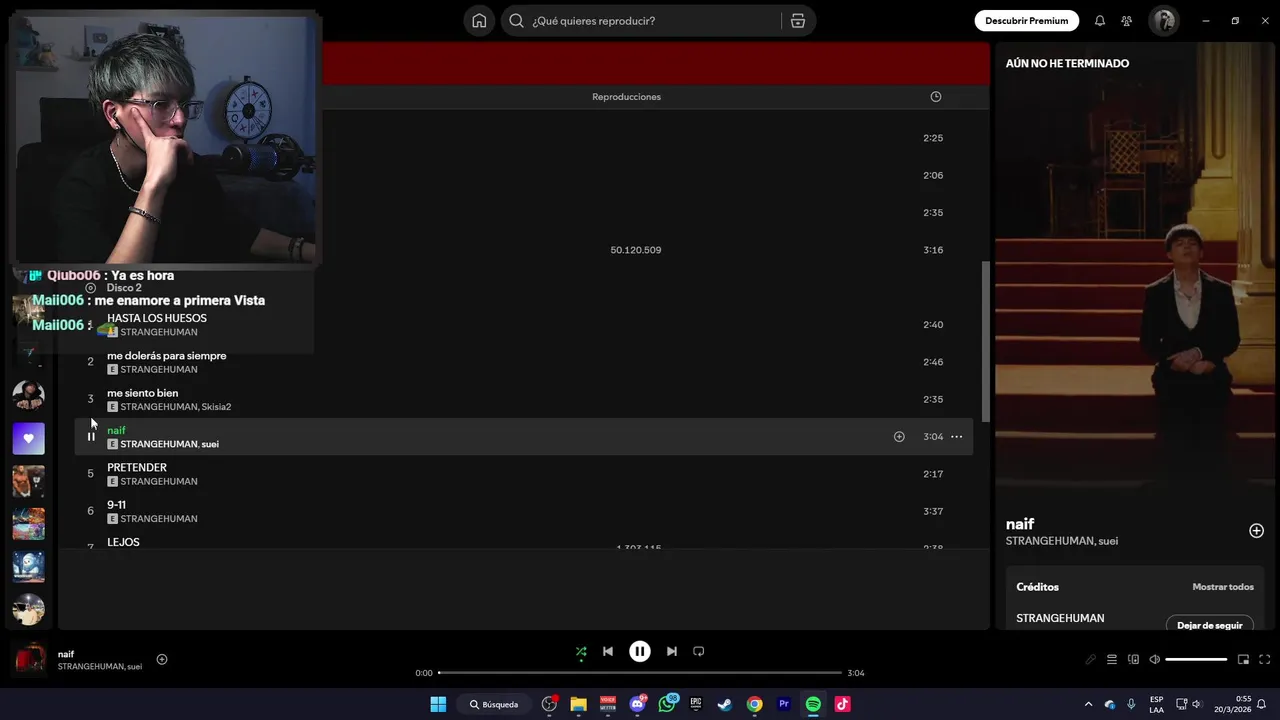The height and width of the screenshot is (720, 1280).
Task: Toggle lyrics with the microphone icon
Action: [x=1091, y=659]
